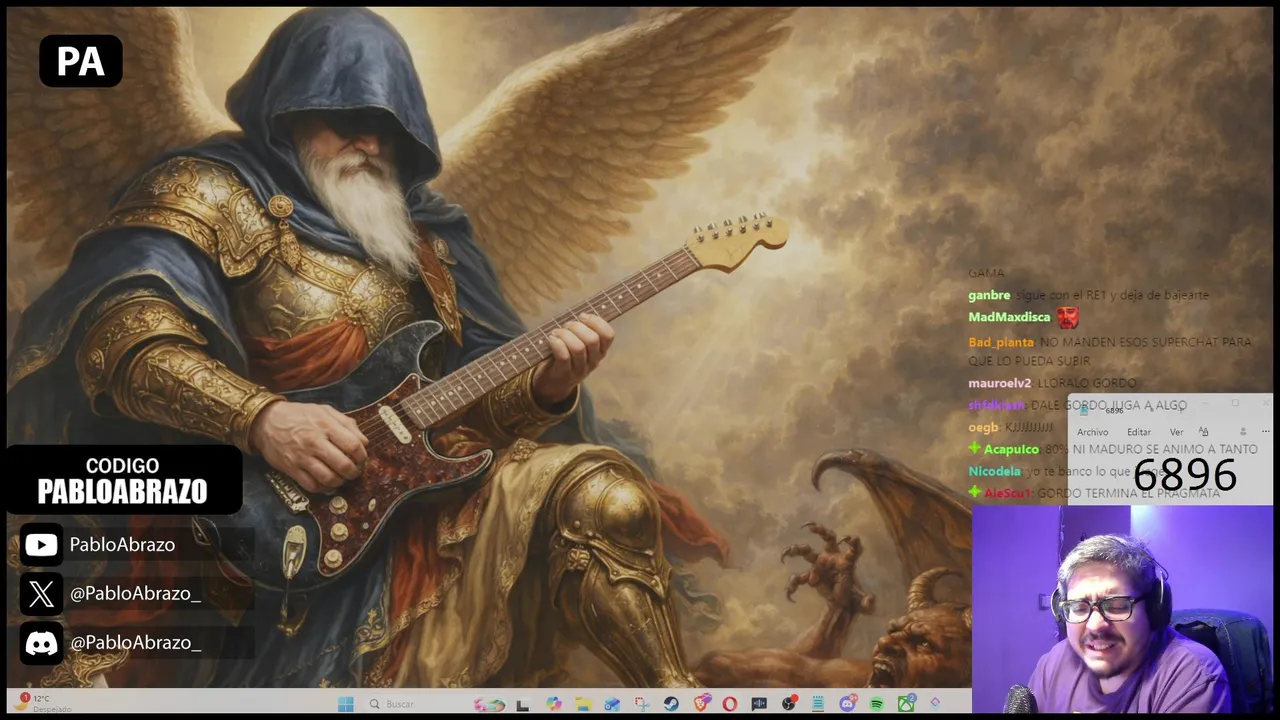The width and height of the screenshot is (1280, 720).
Task: Open Notepad three-dots more options
Action: (x=1266, y=432)
